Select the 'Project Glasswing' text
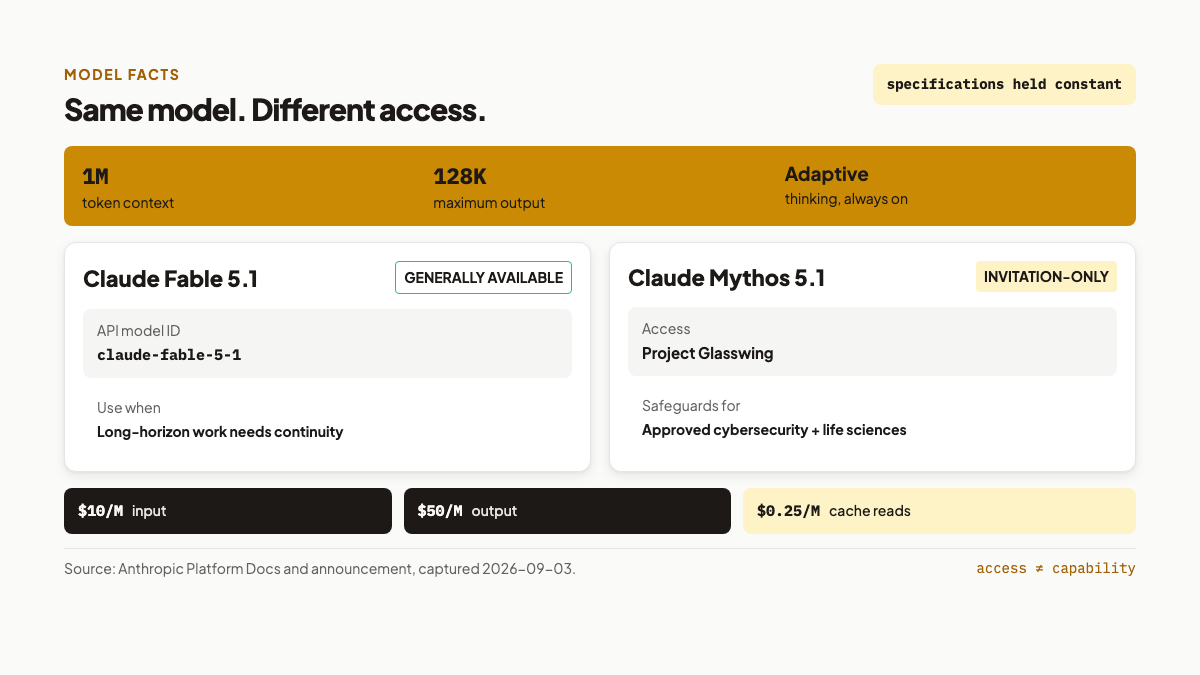Screen dimensions: 1200x675 (708, 353)
